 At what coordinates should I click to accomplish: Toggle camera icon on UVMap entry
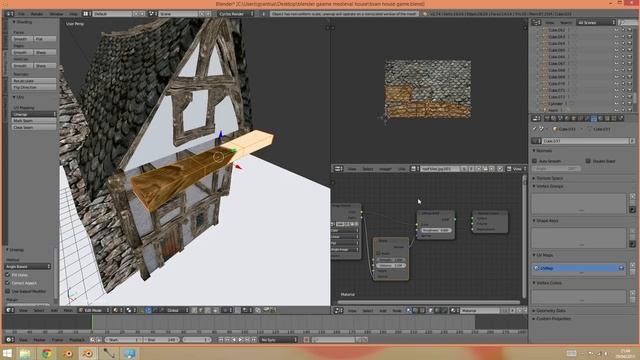pos(621,268)
